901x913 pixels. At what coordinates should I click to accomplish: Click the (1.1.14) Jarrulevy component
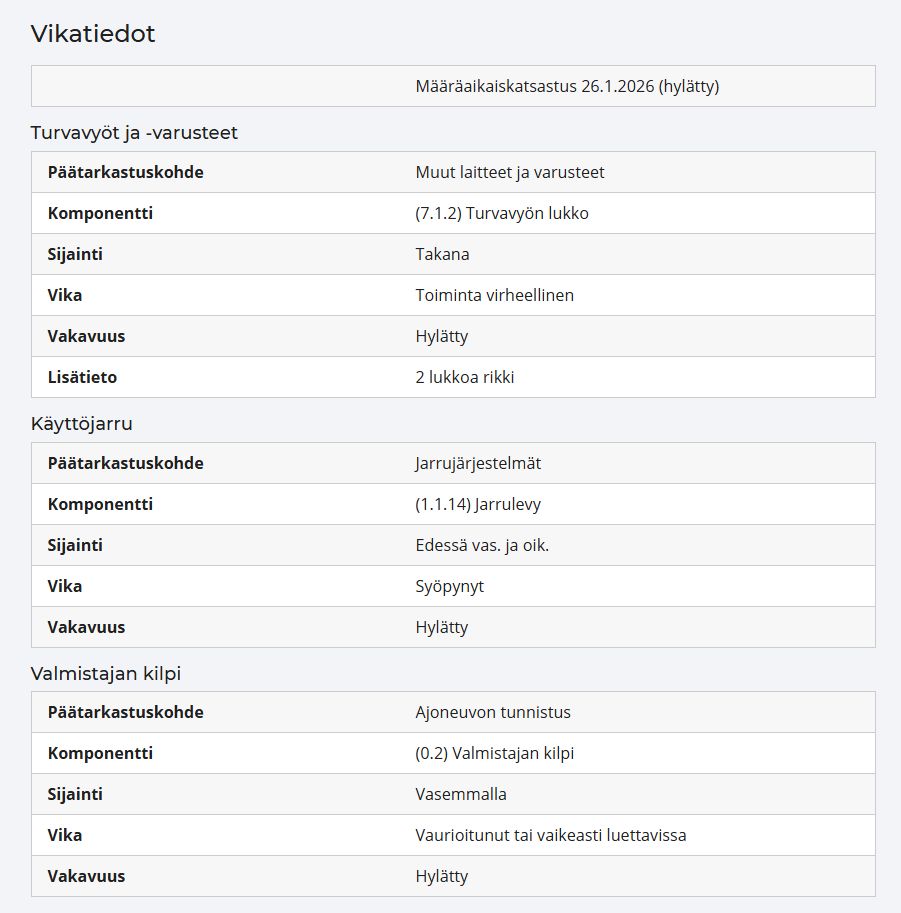478,504
